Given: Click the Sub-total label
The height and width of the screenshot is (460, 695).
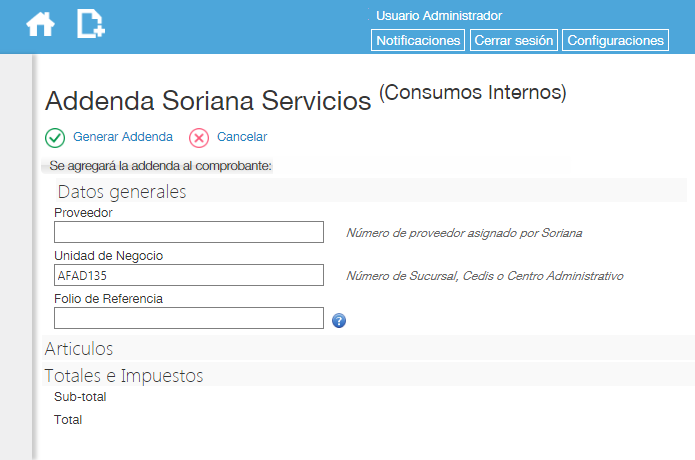Looking at the screenshot, I should click(80, 397).
